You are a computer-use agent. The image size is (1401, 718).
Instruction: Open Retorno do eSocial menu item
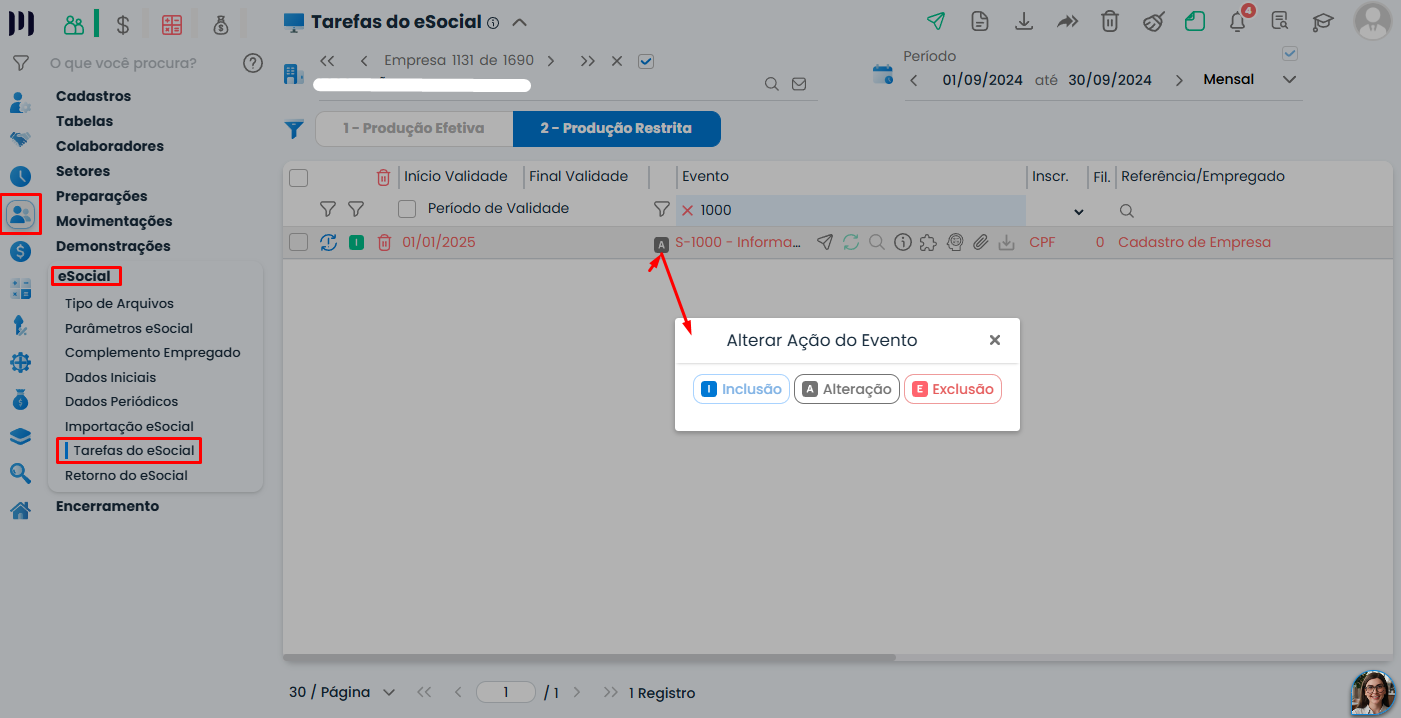pos(126,476)
